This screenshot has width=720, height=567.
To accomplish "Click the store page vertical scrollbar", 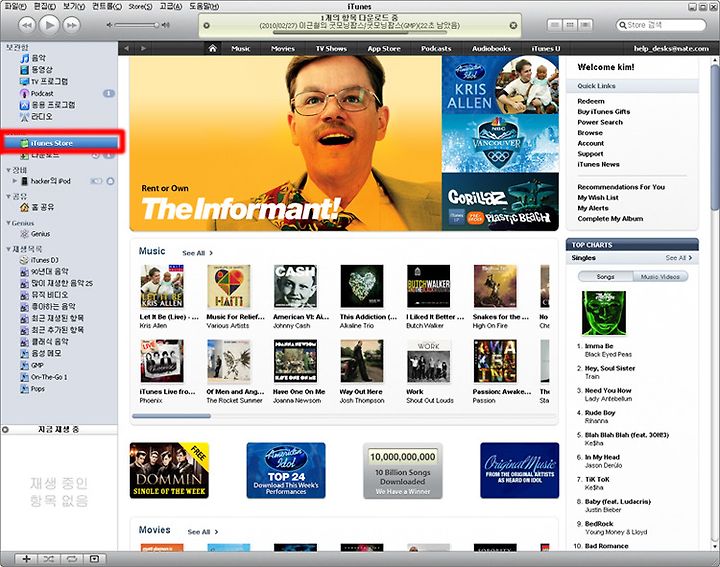I will [714, 138].
